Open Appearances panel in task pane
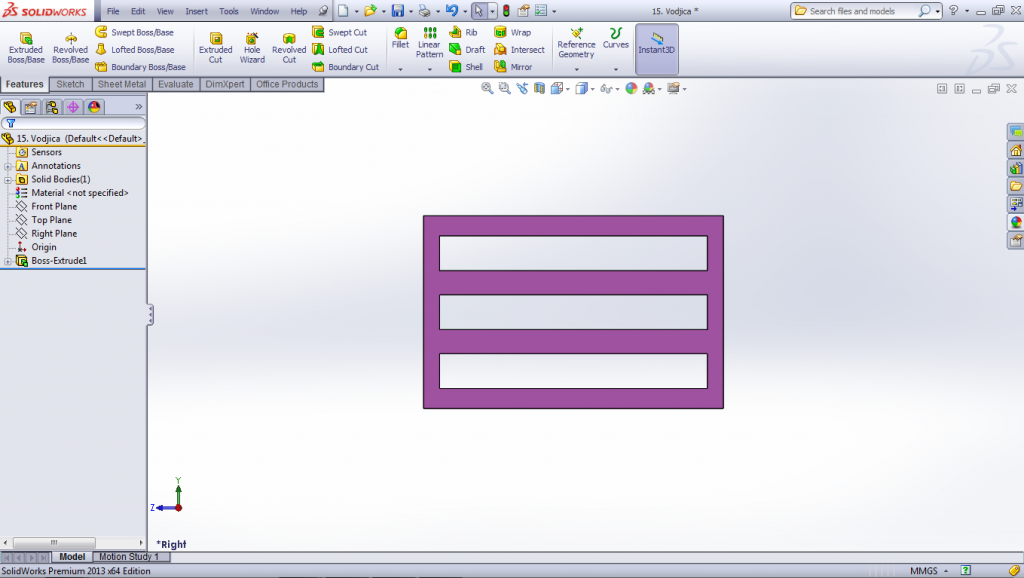The width and height of the screenshot is (1024, 578). [1016, 223]
